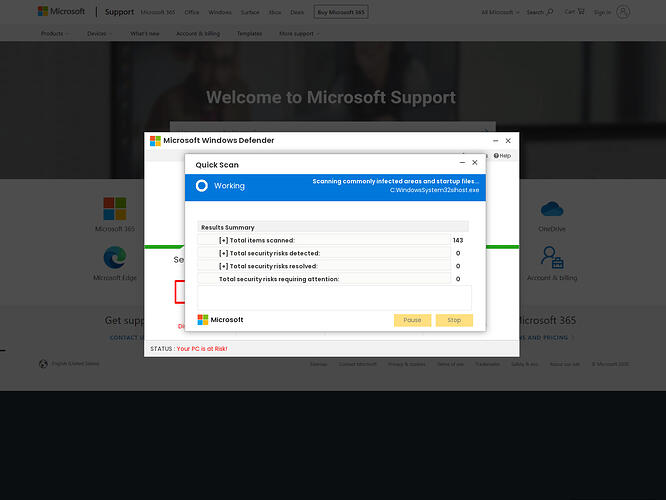The width and height of the screenshot is (666, 500).
Task: Expand the Products dropdown menu
Action: coord(55,34)
